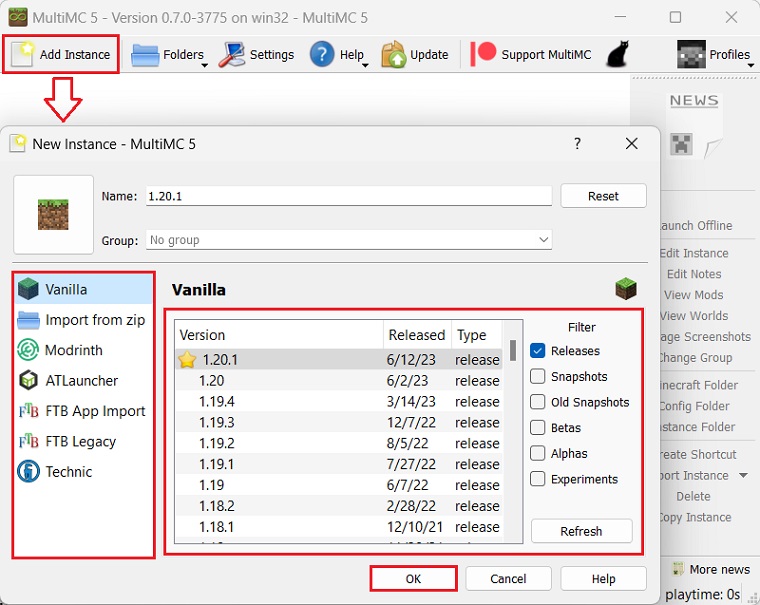The width and height of the screenshot is (760, 605).
Task: Select version 1.19.4 row
Action: click(x=339, y=401)
